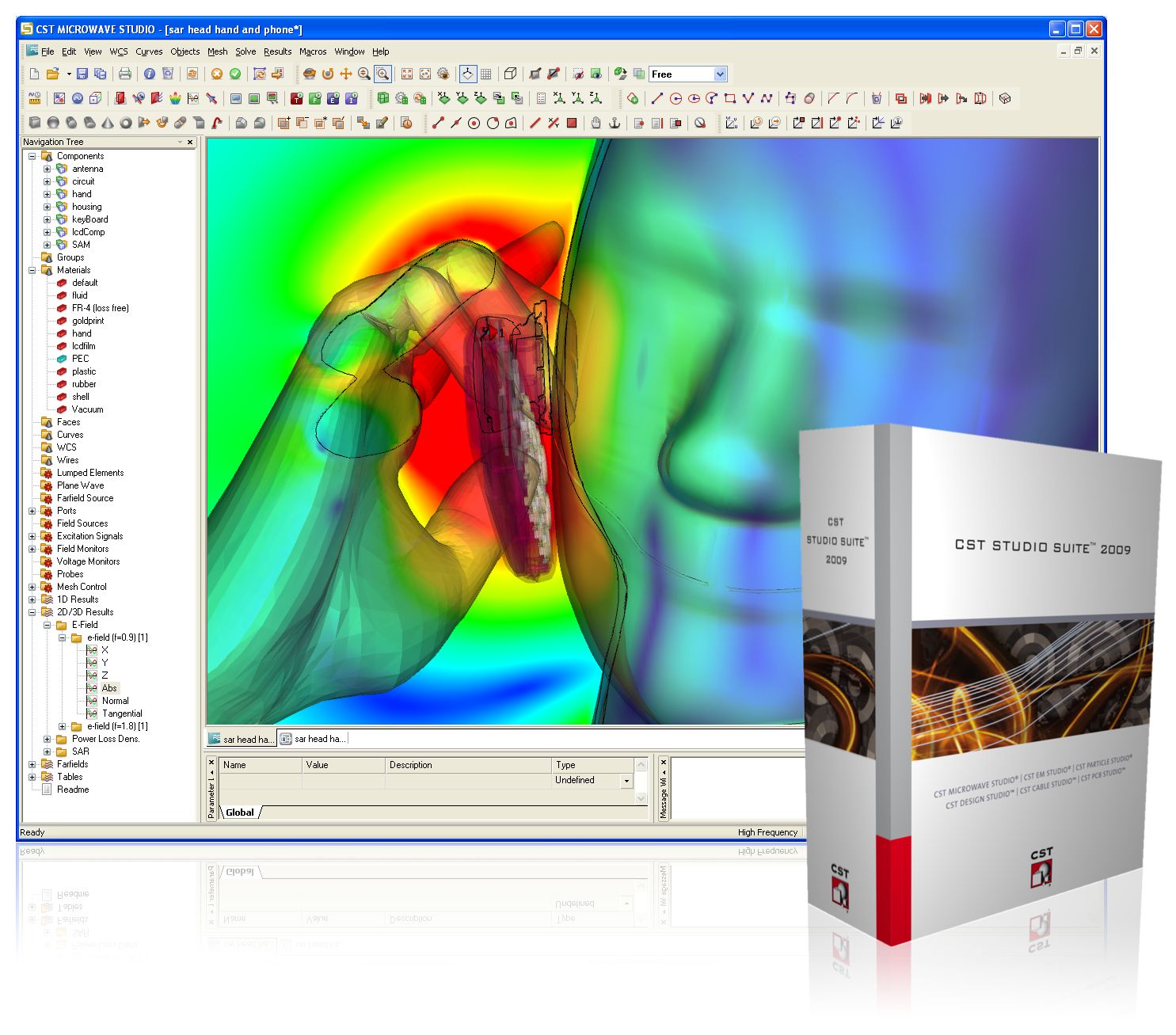Open the File menu
Screen dimensions: 1176x1035
pos(48,51)
